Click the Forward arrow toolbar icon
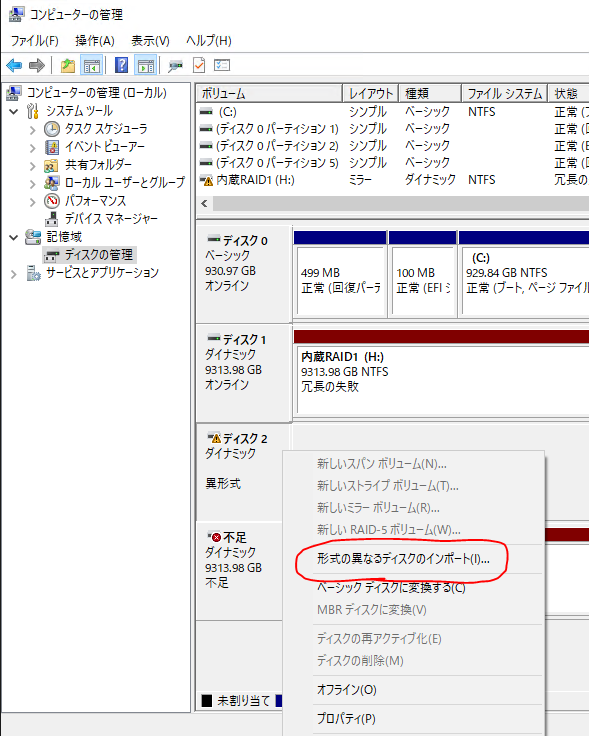This screenshot has width=589, height=736. pyautogui.click(x=37, y=65)
